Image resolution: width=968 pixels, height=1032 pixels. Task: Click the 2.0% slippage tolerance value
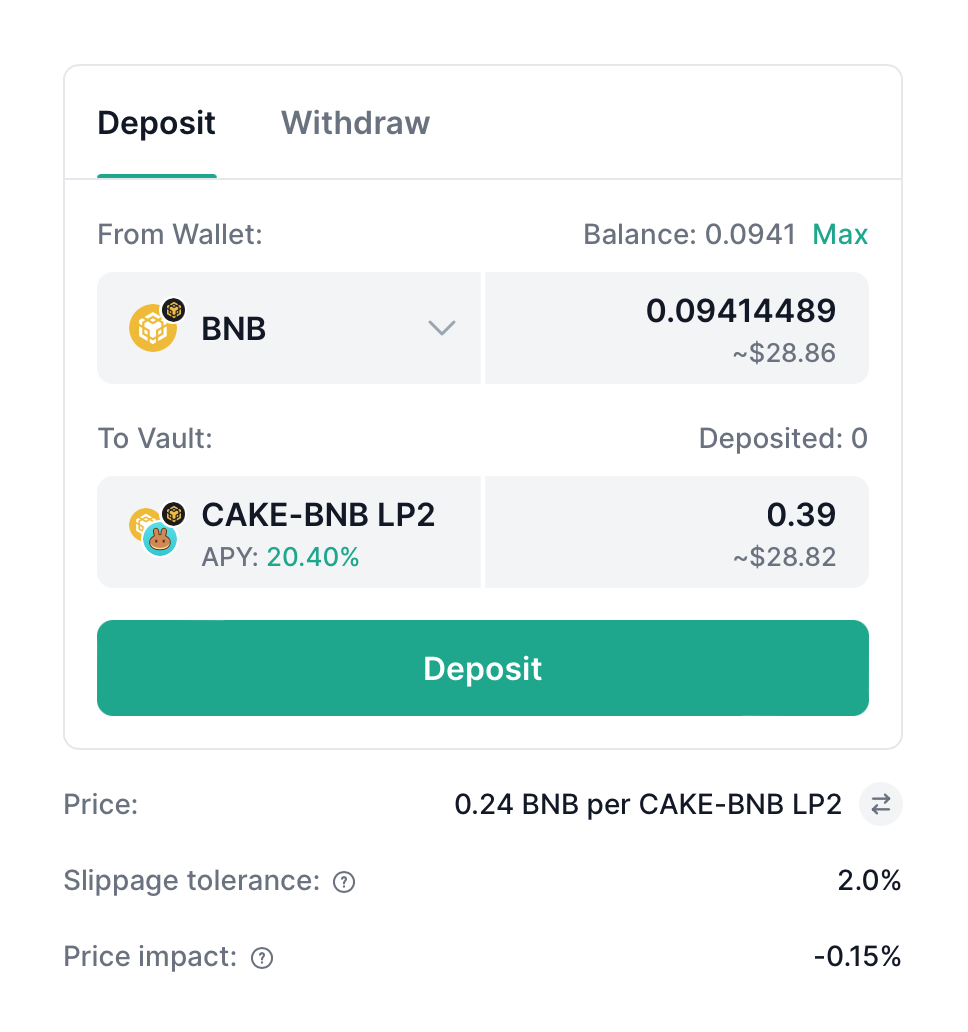(869, 881)
